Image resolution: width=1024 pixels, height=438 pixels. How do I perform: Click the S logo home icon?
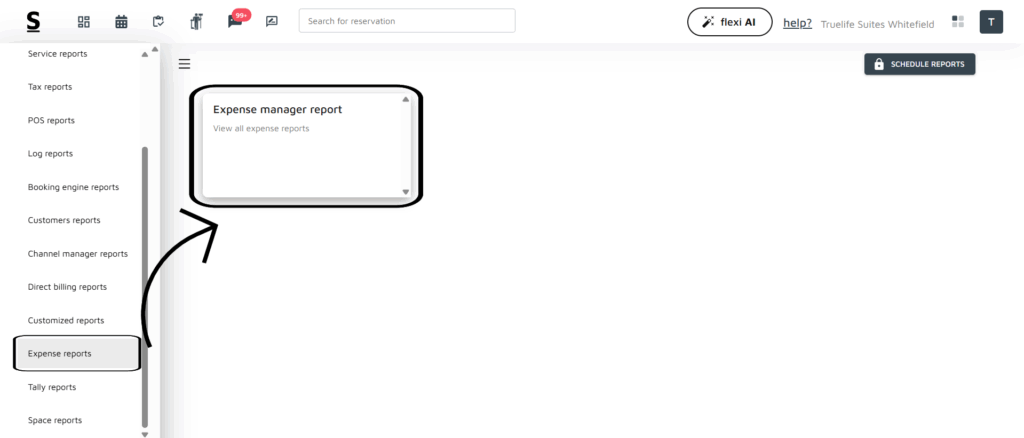point(34,21)
